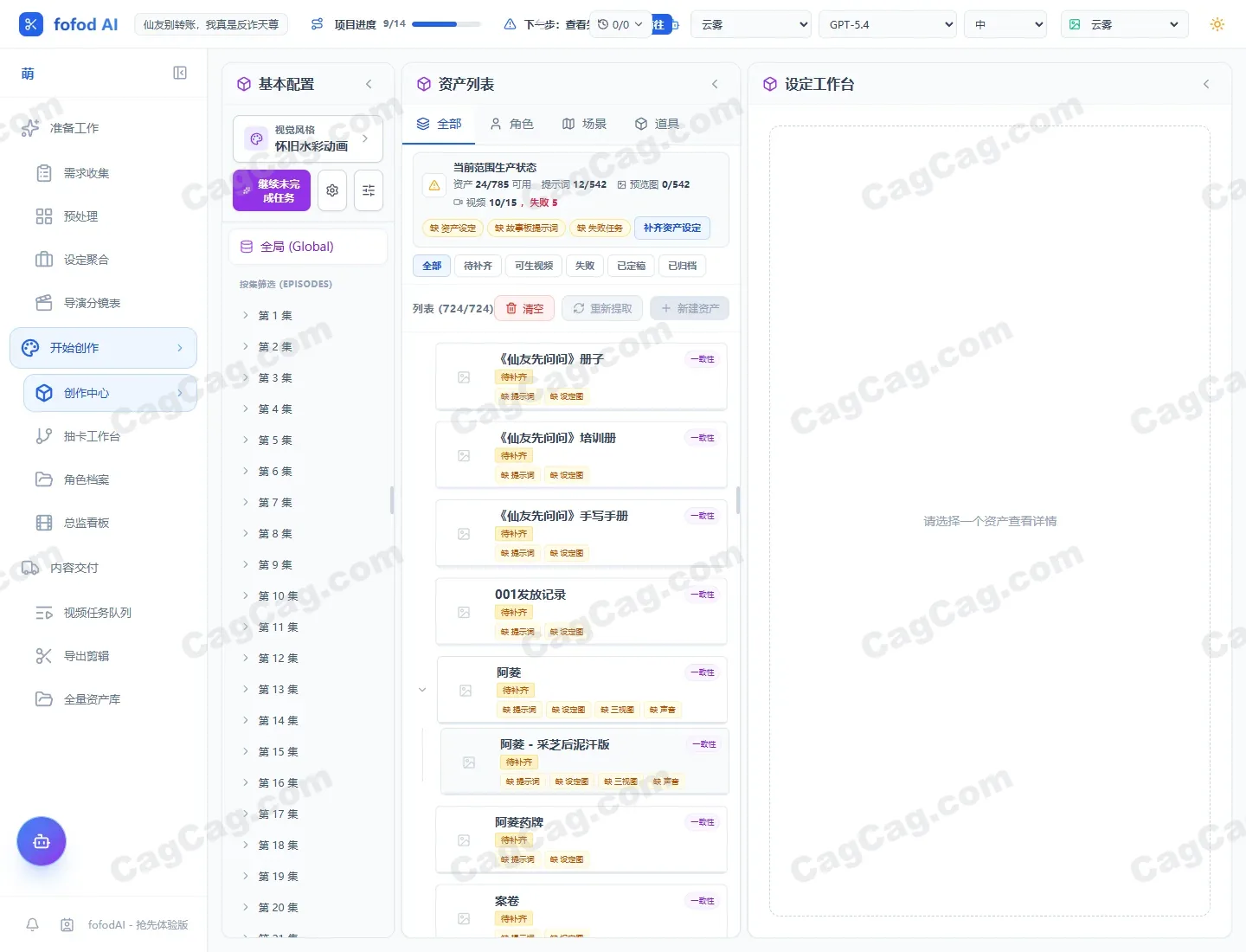This screenshot has height=952, width=1246.
Task: Open the 中 quality dropdown
Action: [x=1005, y=24]
